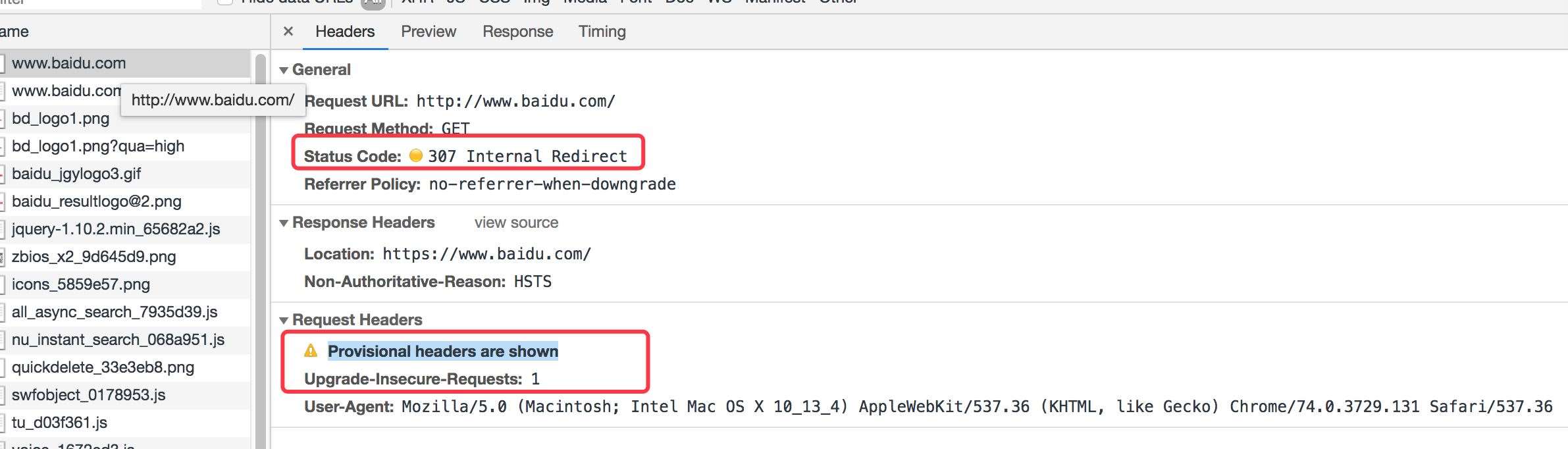Close the request details pane
Viewport: 1568px width, 449px height.
[288, 32]
